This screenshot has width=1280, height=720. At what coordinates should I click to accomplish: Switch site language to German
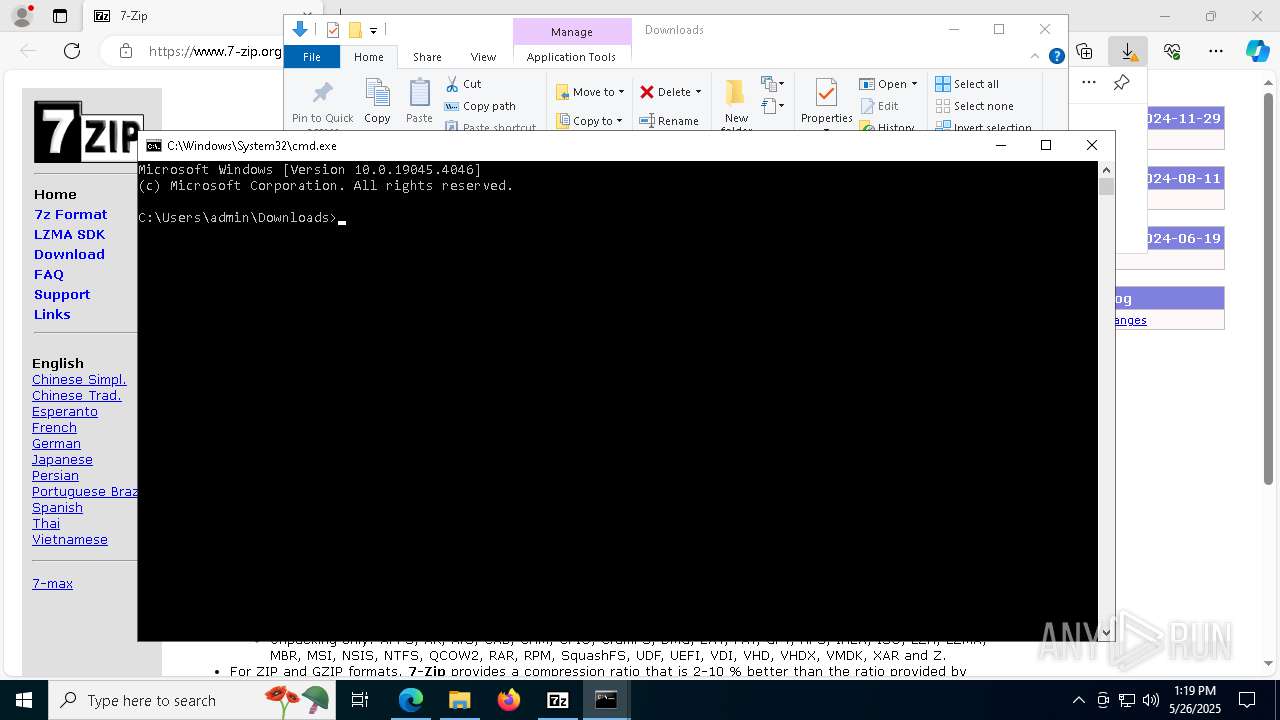point(56,443)
